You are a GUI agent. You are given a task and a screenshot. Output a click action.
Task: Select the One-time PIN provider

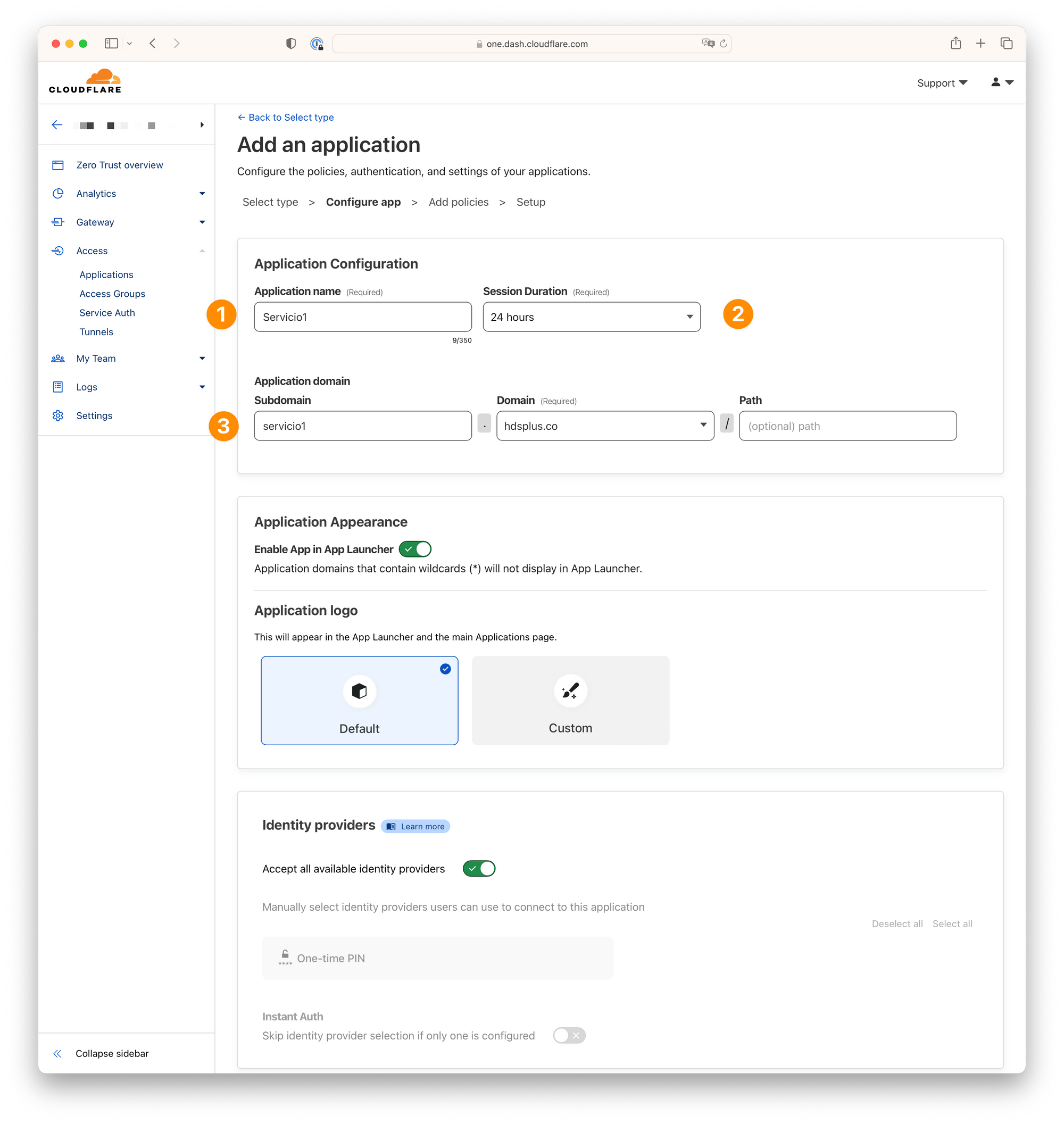pyautogui.click(x=438, y=958)
